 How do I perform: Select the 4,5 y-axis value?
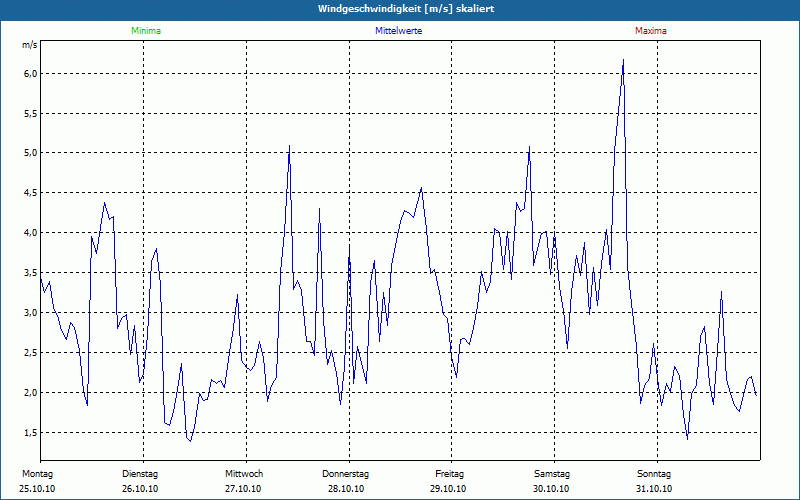click(31, 192)
